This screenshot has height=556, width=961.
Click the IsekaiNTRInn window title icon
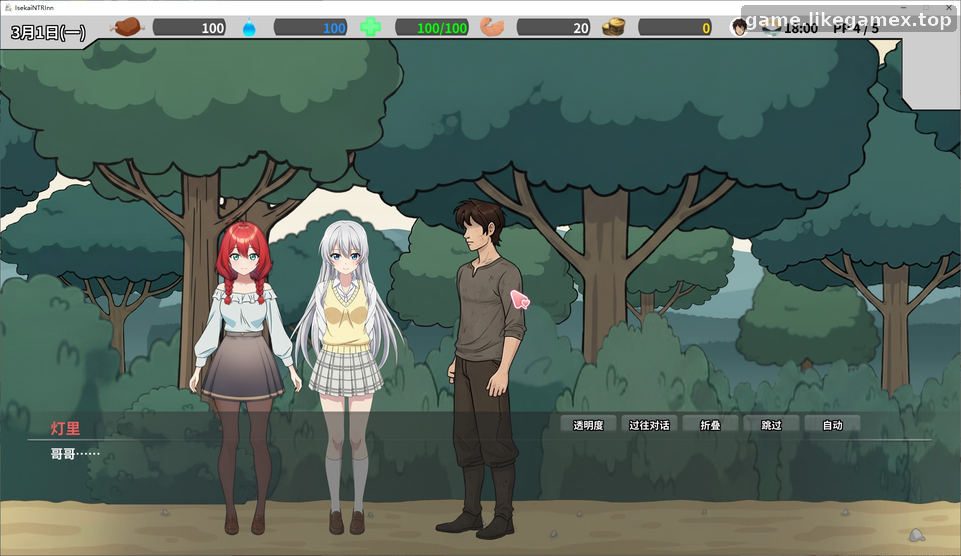[7, 7]
